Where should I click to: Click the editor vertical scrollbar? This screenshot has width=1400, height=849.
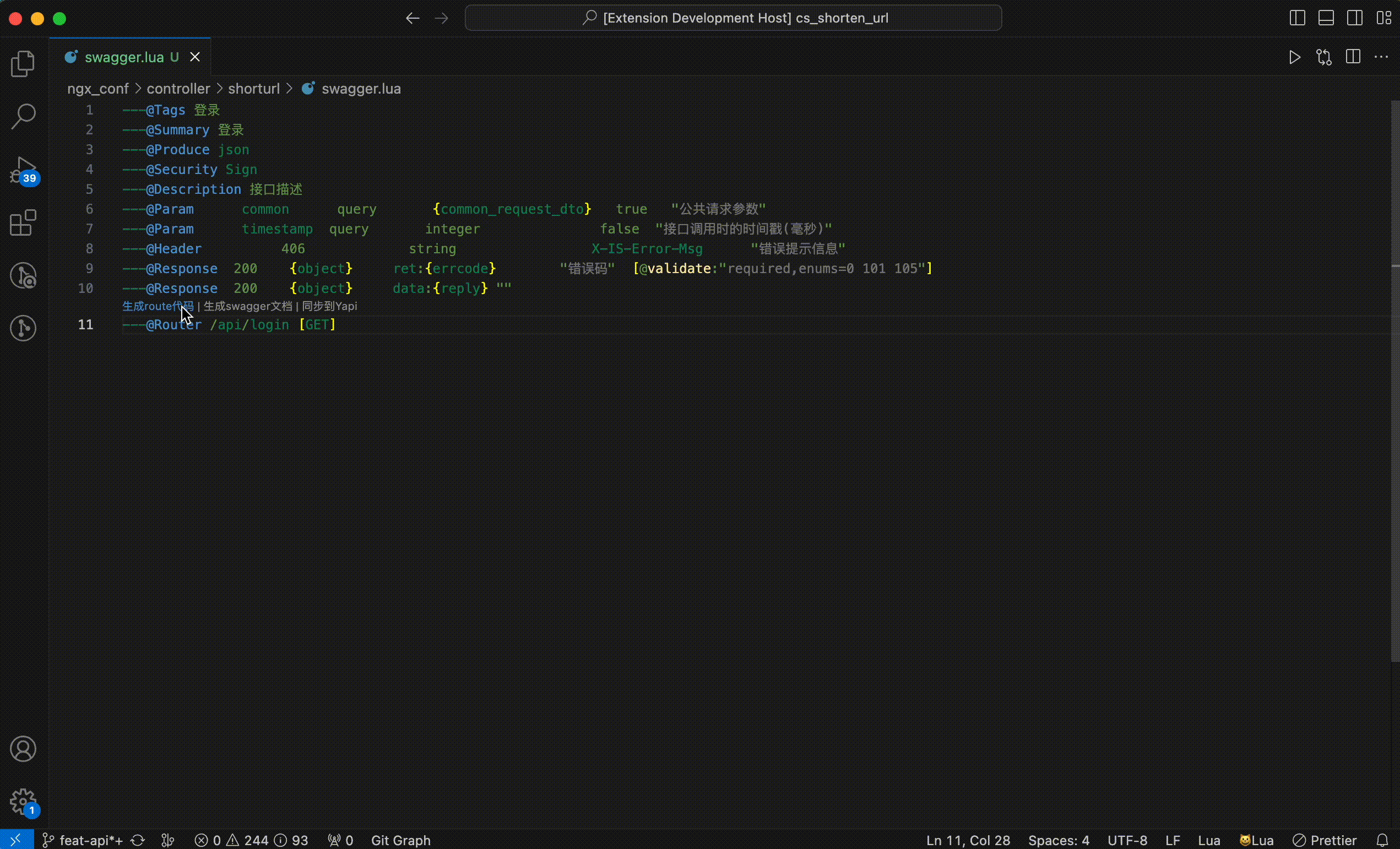[1395, 380]
